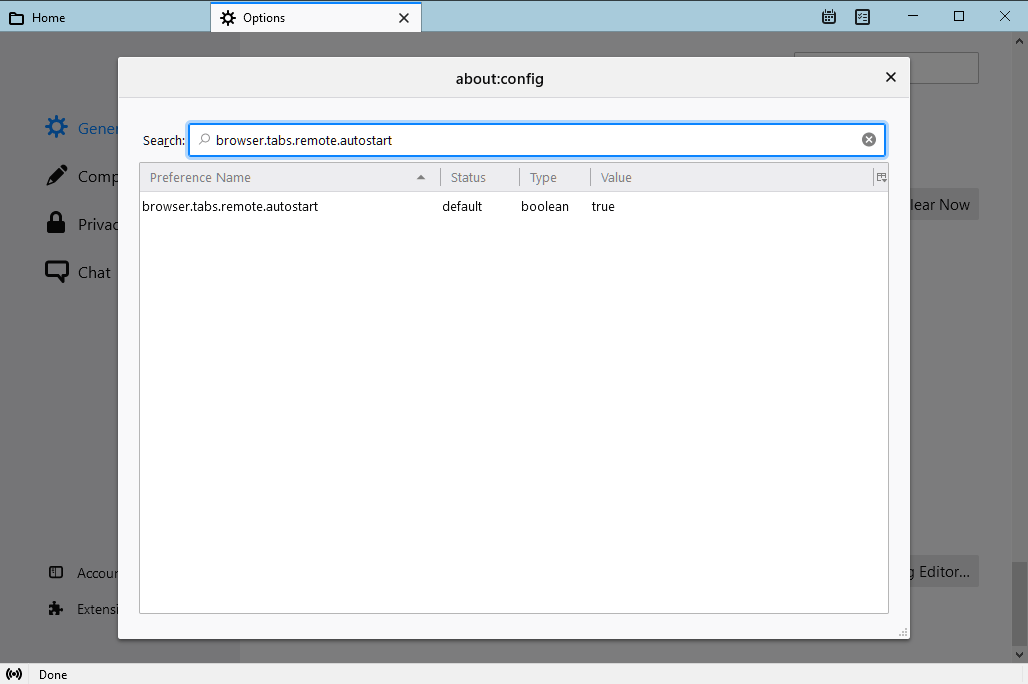This screenshot has height=684, width=1028.
Task: Open the calendar icon in title bar
Action: tap(829, 17)
